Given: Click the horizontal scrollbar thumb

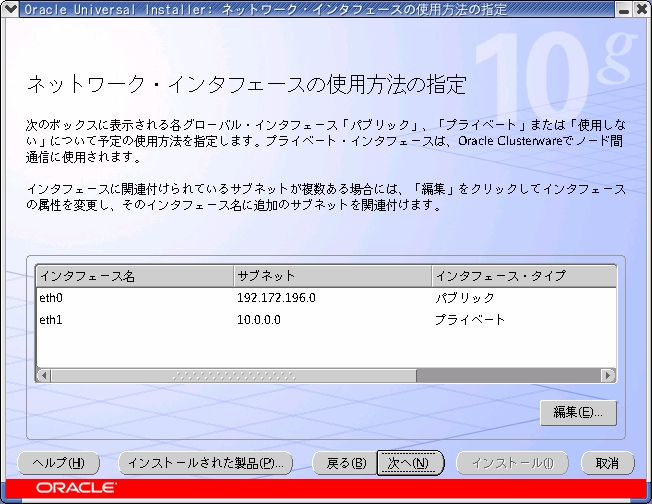Looking at the screenshot, I should pos(234,376).
